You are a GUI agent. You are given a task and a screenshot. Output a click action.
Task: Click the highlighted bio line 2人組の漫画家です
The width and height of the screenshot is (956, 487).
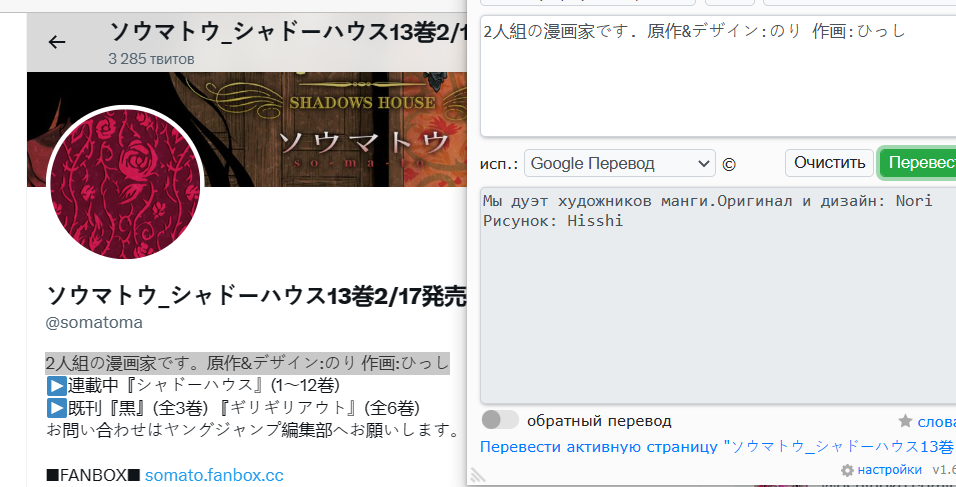(x=248, y=363)
